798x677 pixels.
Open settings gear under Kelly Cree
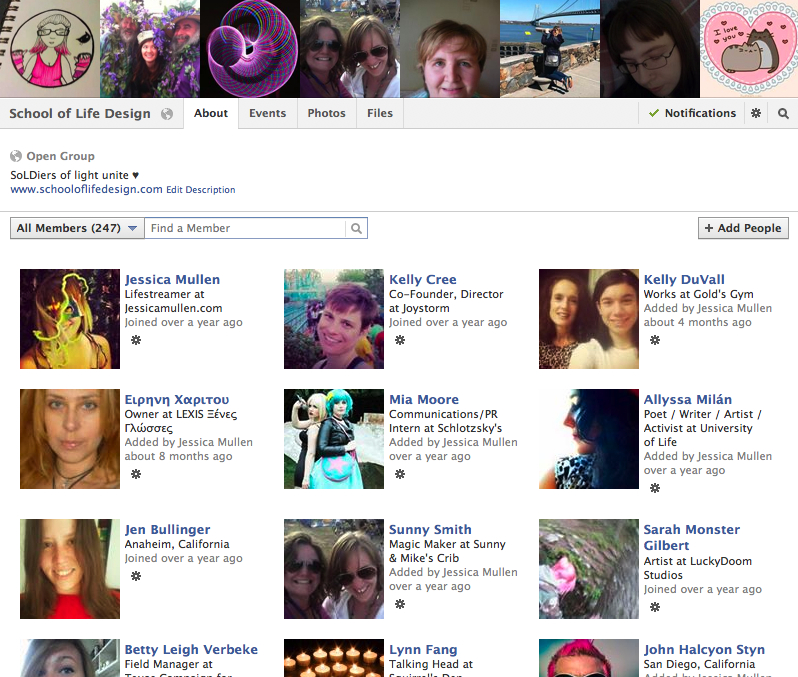(400, 340)
